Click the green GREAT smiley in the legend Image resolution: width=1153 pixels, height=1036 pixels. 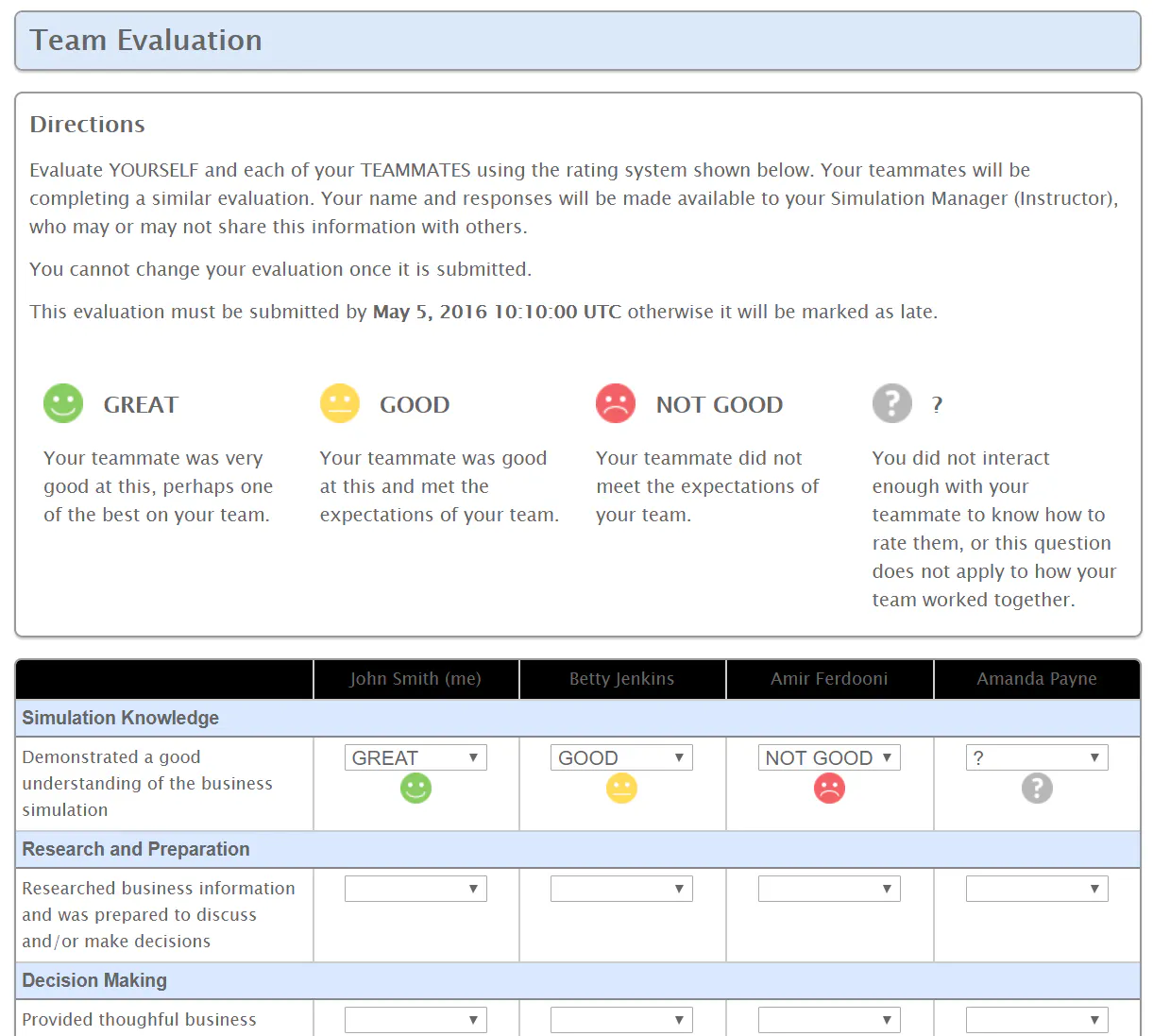(63, 403)
